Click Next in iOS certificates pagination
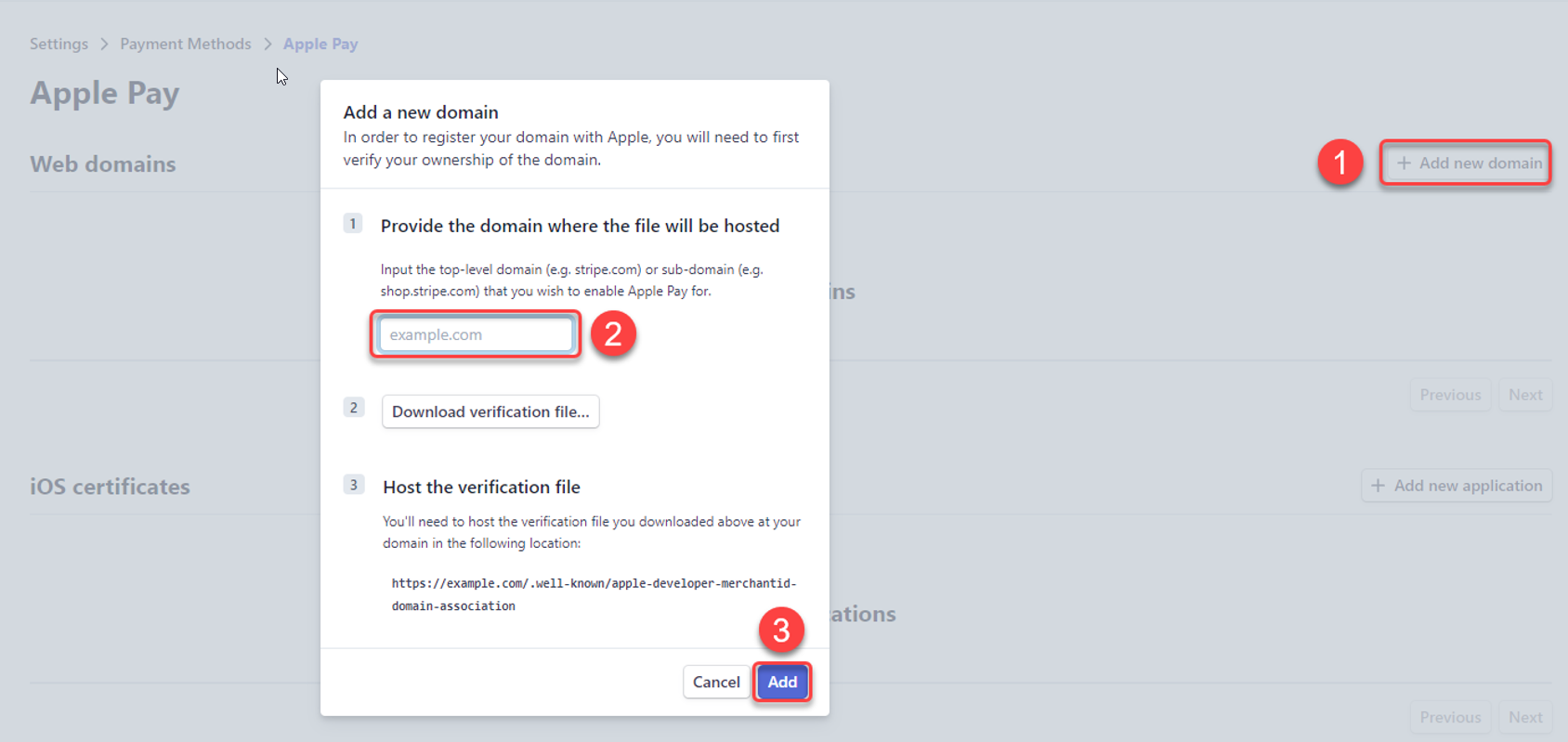The image size is (1568, 742). point(1525,717)
